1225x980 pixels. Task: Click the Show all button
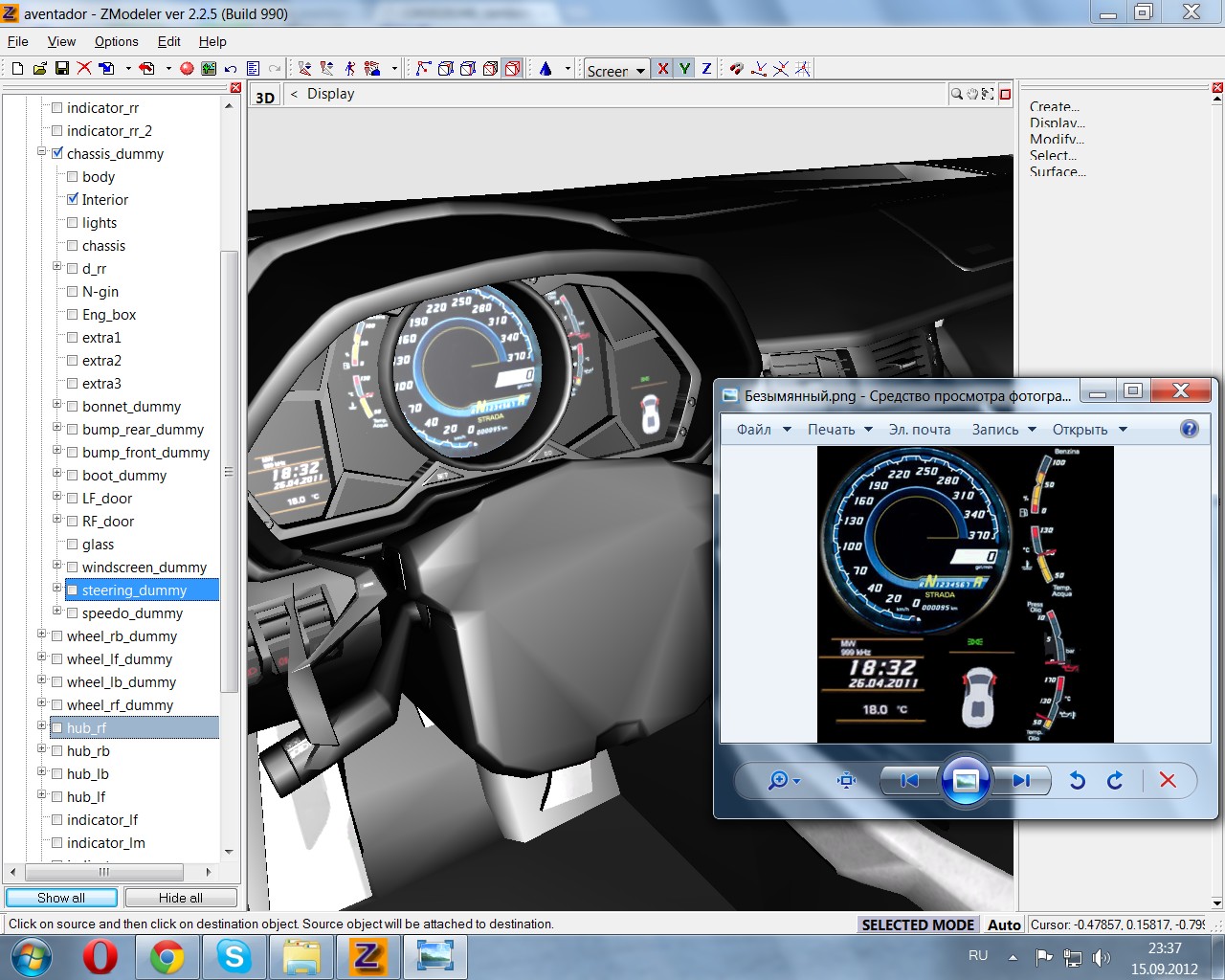click(61, 898)
